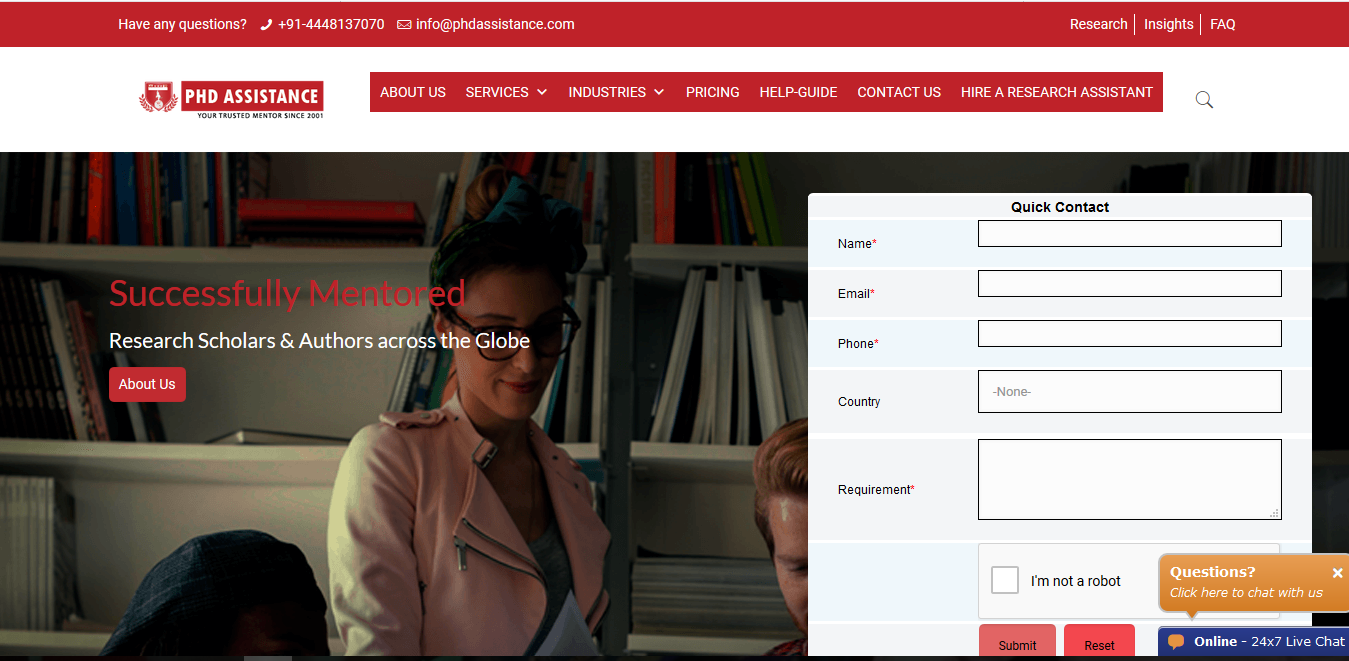Focus the Name input field
This screenshot has width=1349, height=661.
[x=1129, y=234]
